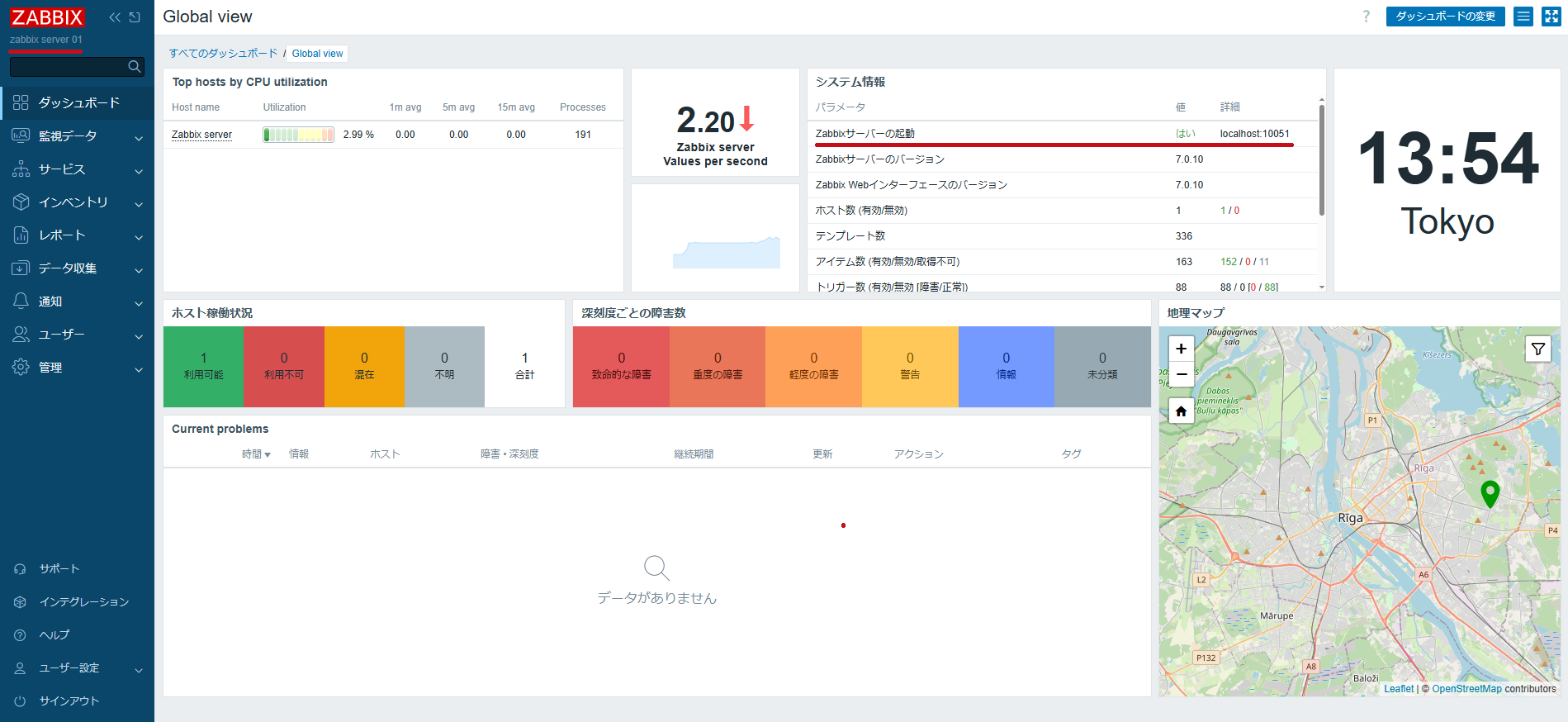Open Leaflet attribution link
This screenshot has height=722, width=1568.
click(1399, 689)
